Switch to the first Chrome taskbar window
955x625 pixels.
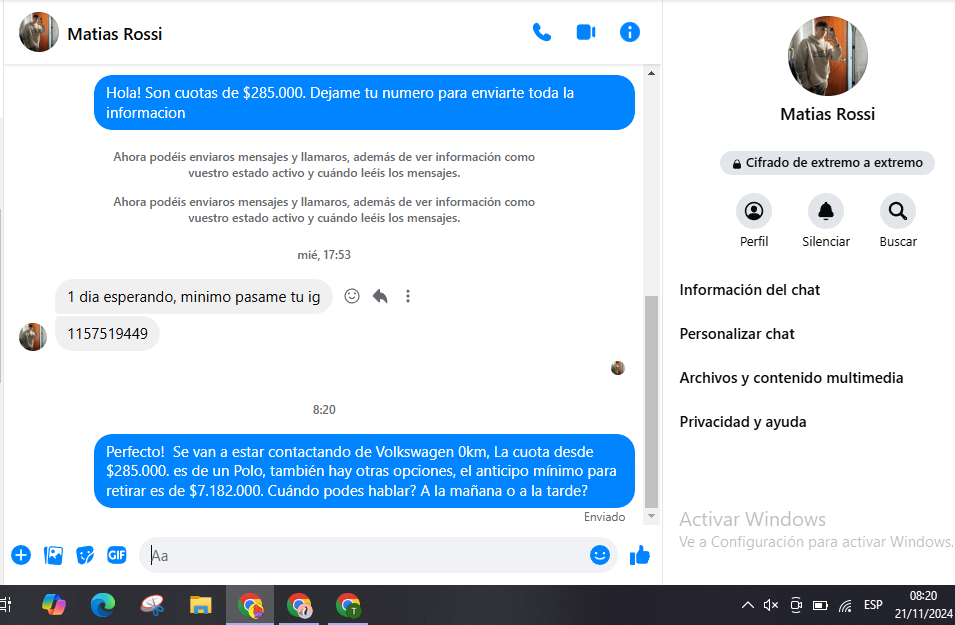click(x=250, y=605)
